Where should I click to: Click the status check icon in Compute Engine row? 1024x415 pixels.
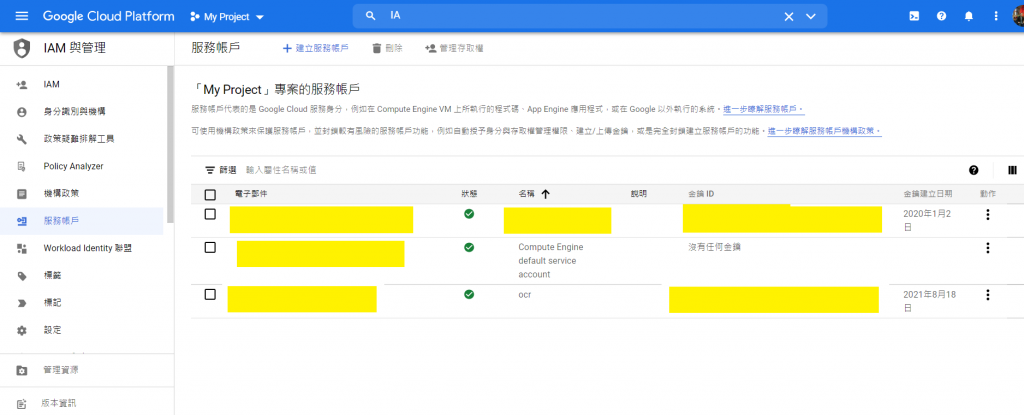point(469,247)
